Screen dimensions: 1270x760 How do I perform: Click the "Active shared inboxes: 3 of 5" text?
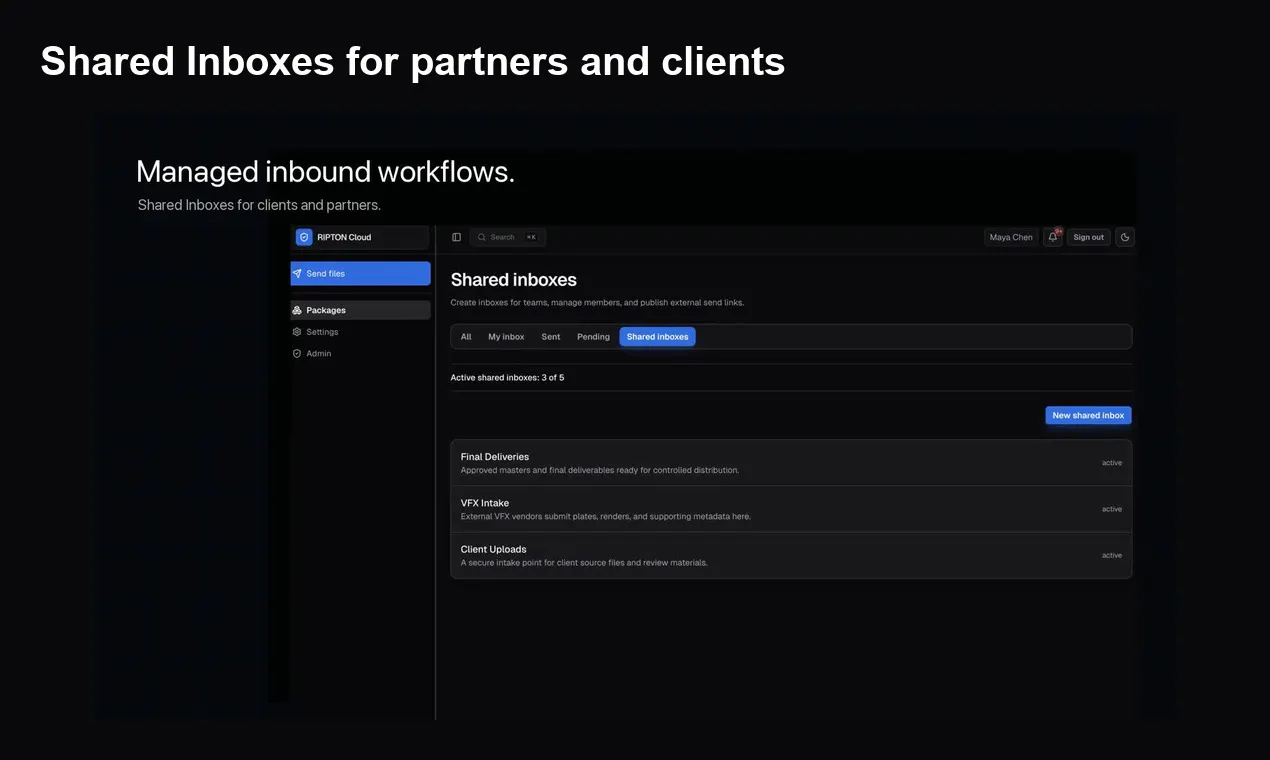click(x=507, y=378)
